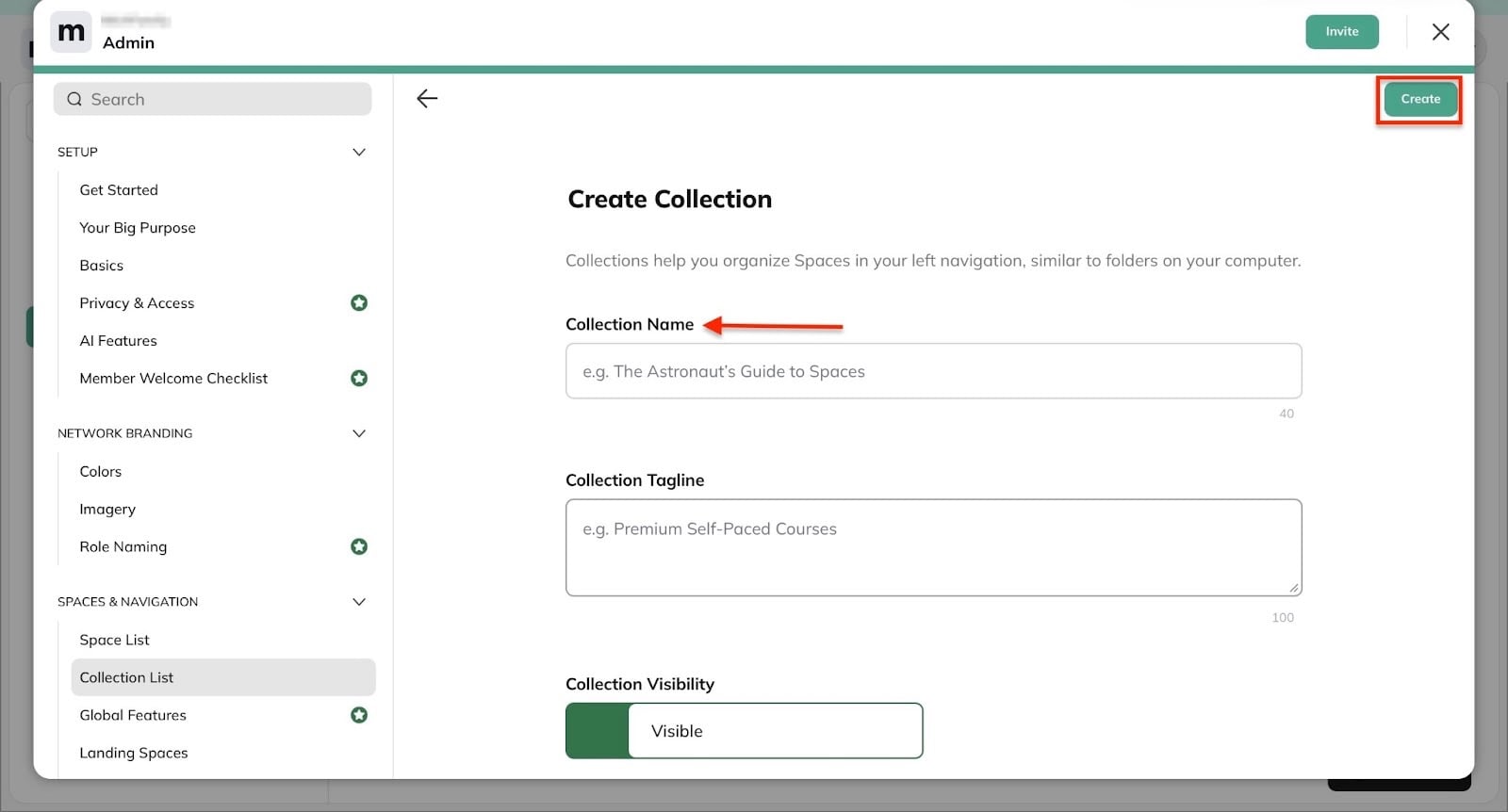Click the 'Collection Tagline' label

tap(634, 480)
